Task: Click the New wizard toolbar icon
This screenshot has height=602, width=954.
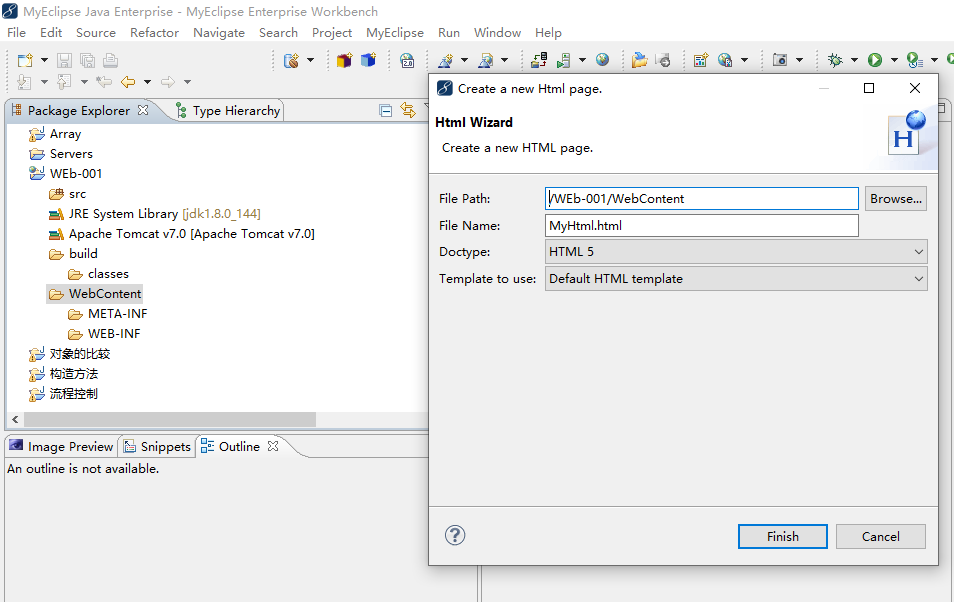Action: [25, 60]
